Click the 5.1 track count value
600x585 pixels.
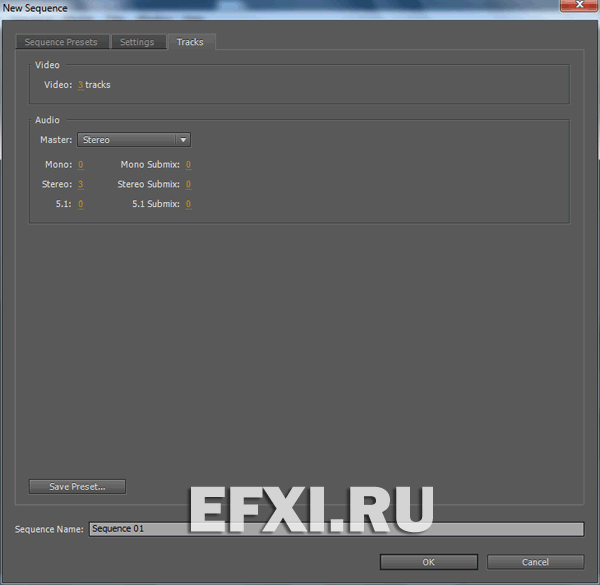tap(80, 204)
